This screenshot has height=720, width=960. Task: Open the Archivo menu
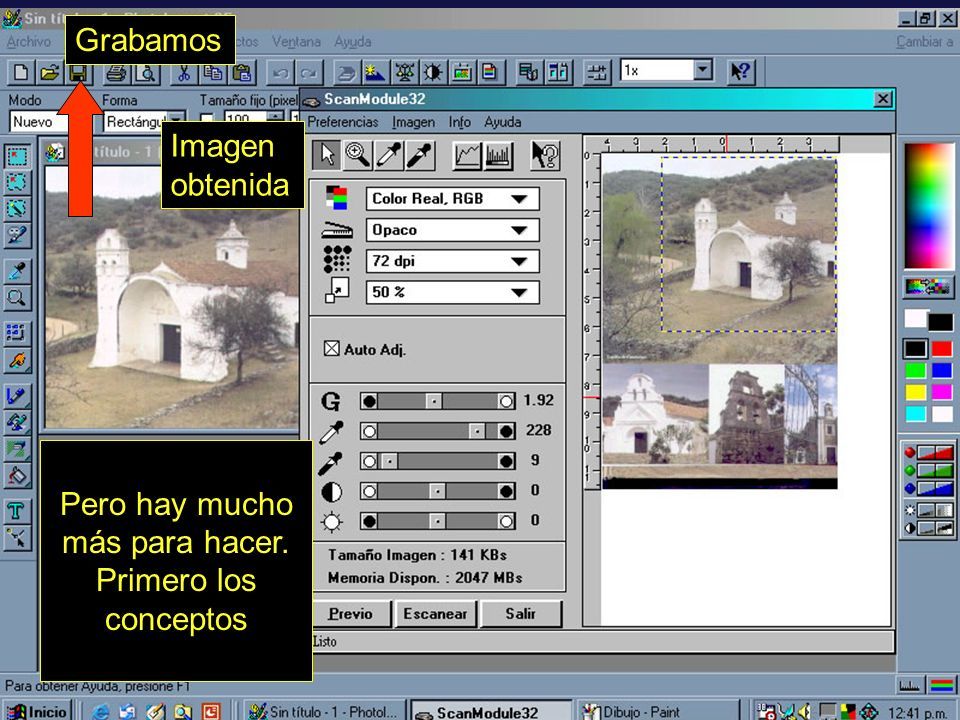tap(29, 42)
